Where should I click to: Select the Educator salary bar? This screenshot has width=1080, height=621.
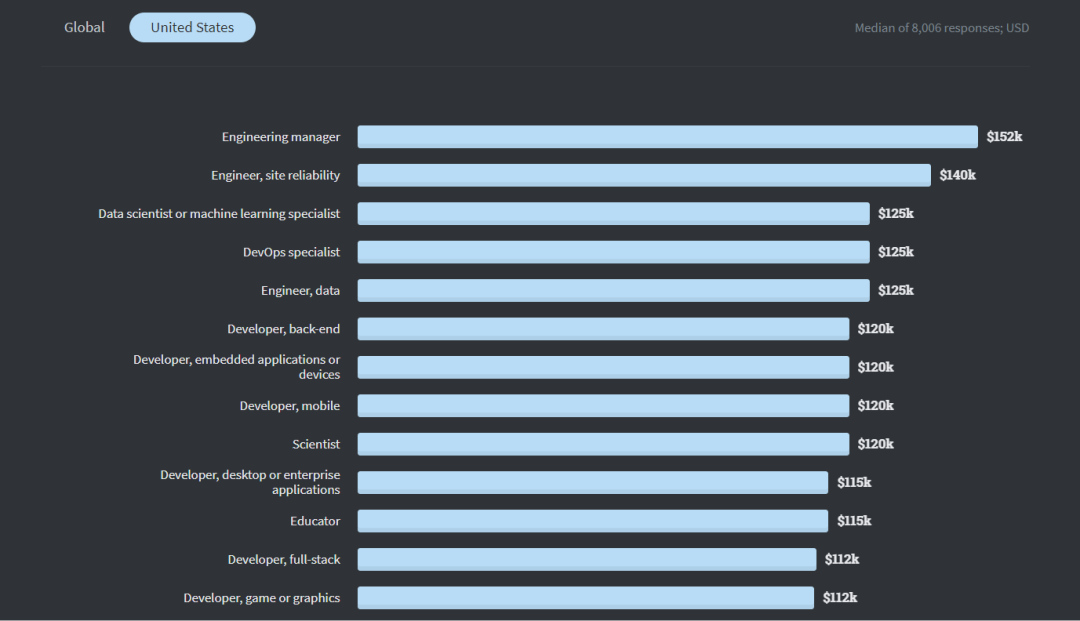pyautogui.click(x=593, y=521)
